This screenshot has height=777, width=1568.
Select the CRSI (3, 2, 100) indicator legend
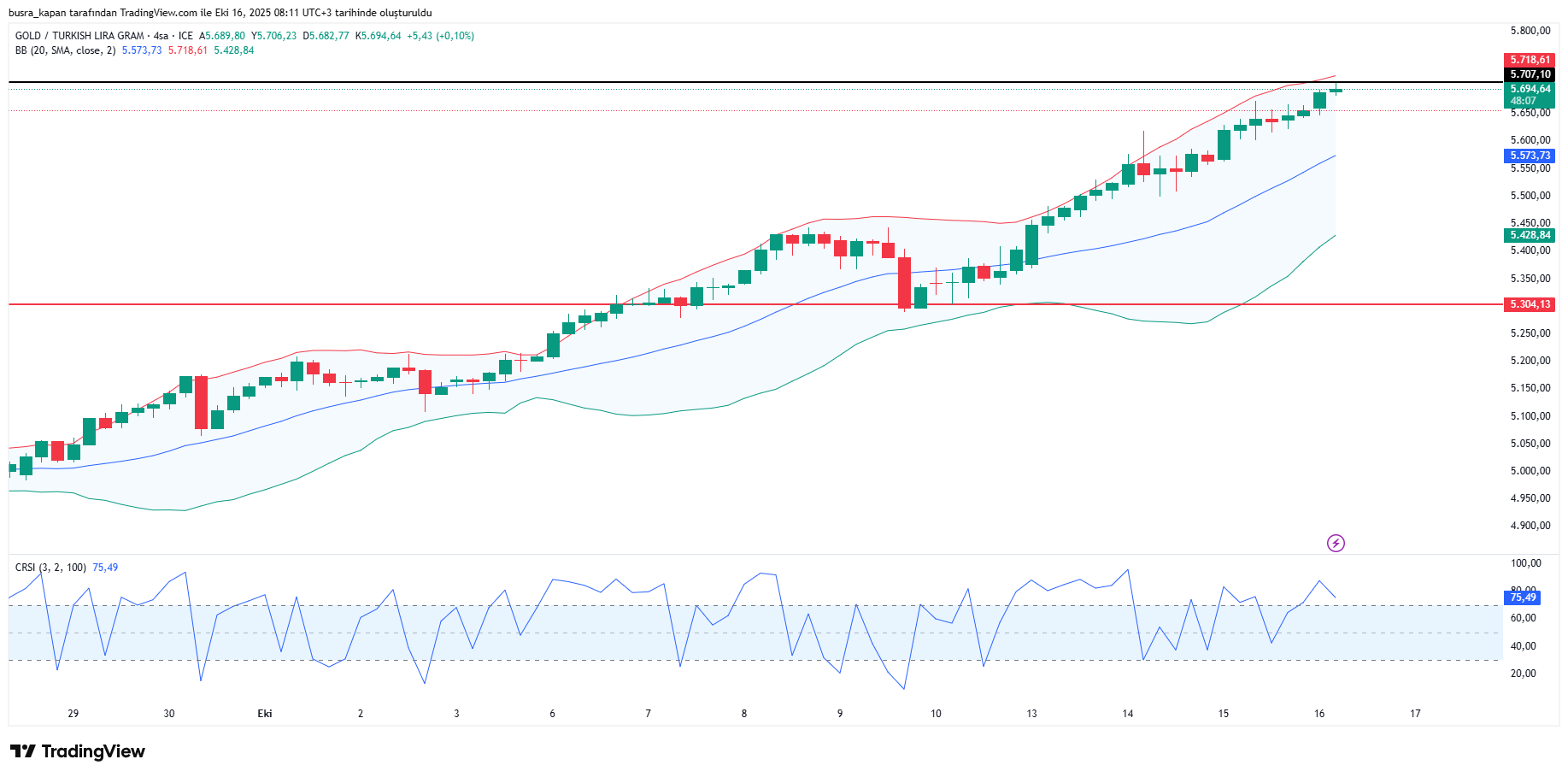(x=50, y=568)
